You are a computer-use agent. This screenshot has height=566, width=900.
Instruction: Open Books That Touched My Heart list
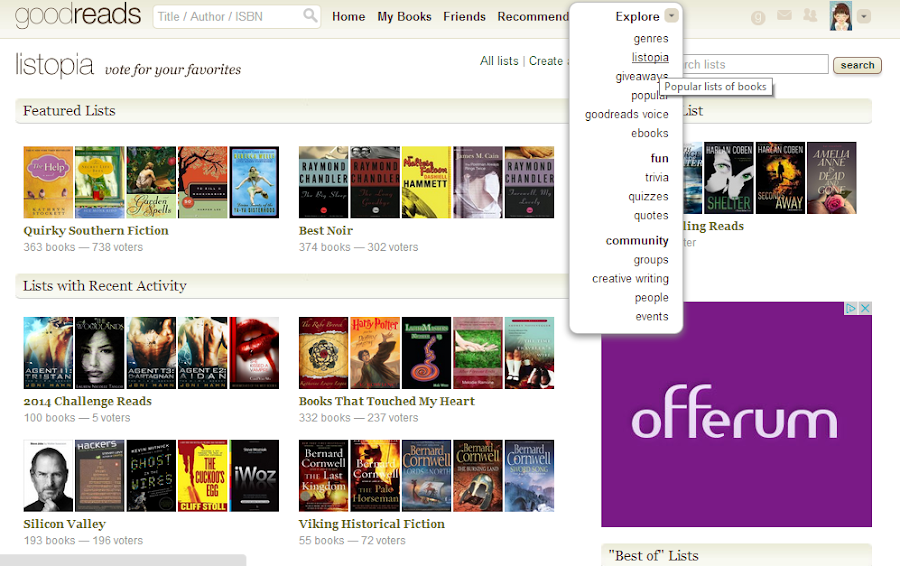point(386,401)
